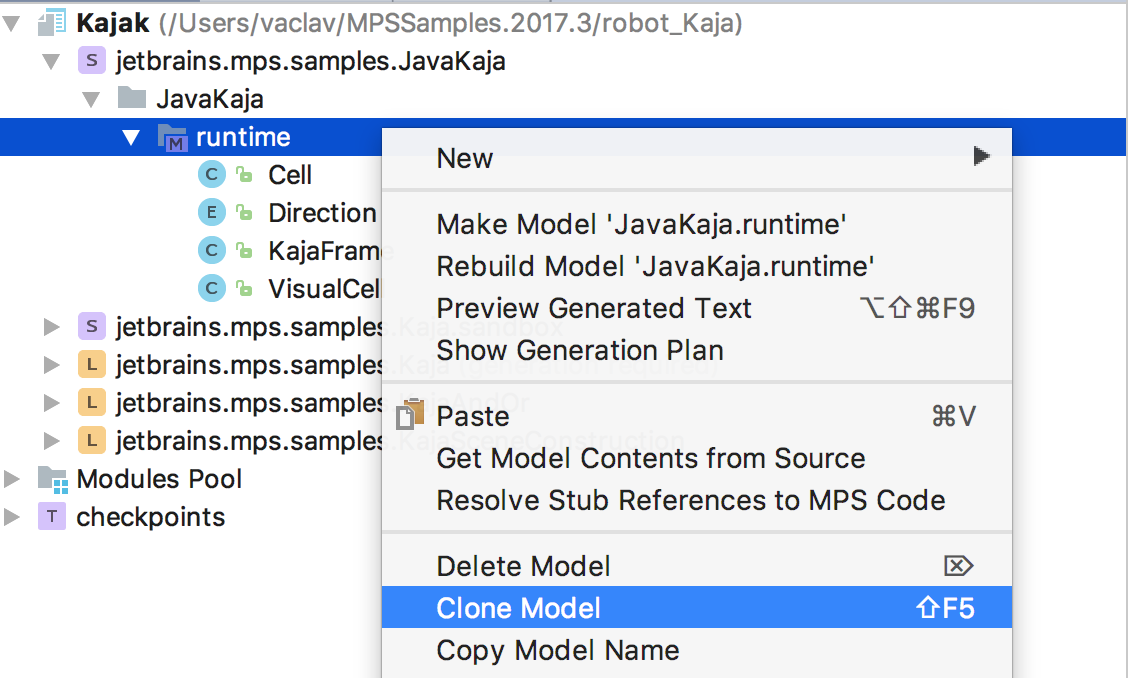Collapse the Kajak project node

click(12, 24)
